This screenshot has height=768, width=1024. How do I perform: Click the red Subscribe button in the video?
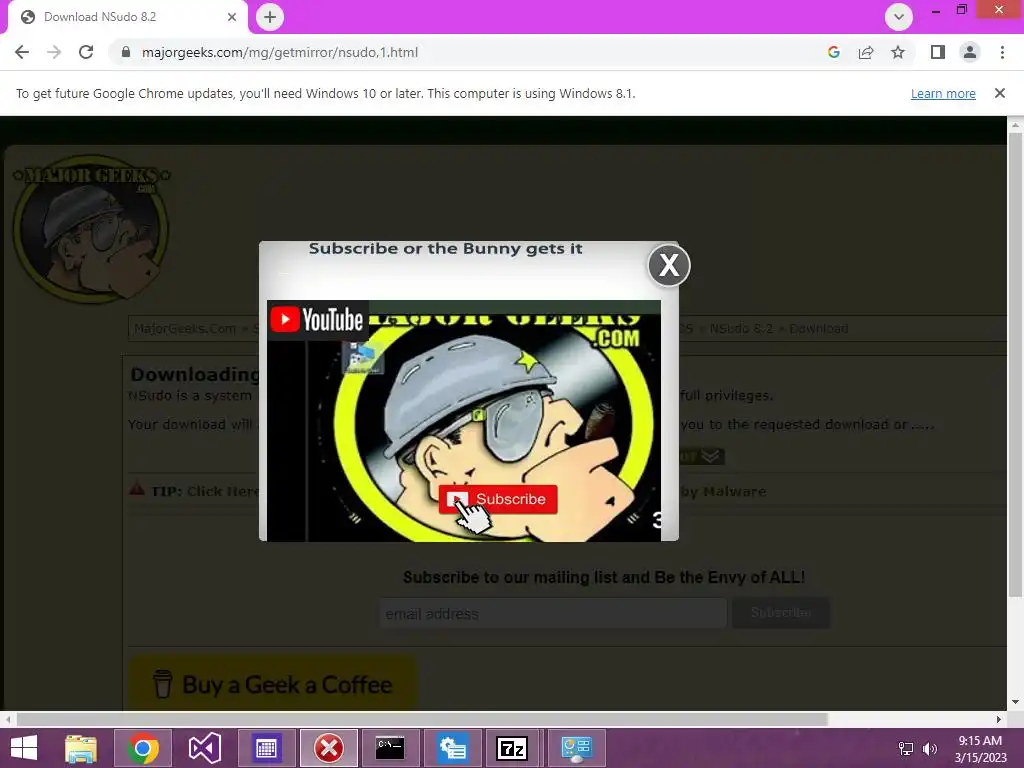pos(498,499)
